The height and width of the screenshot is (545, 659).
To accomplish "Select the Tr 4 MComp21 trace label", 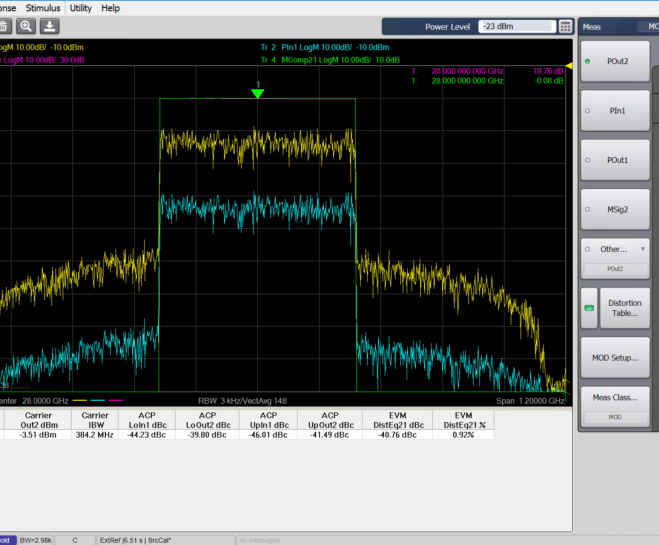I will pyautogui.click(x=330, y=60).
